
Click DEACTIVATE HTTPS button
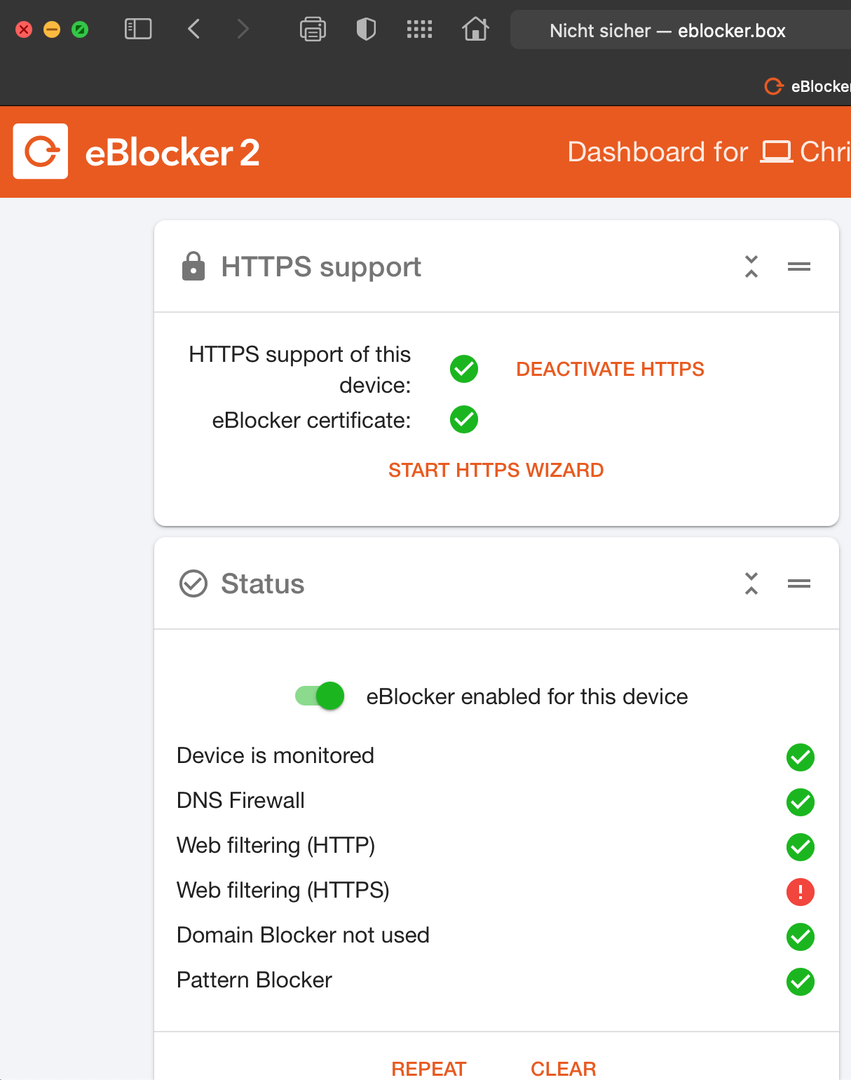coord(610,369)
